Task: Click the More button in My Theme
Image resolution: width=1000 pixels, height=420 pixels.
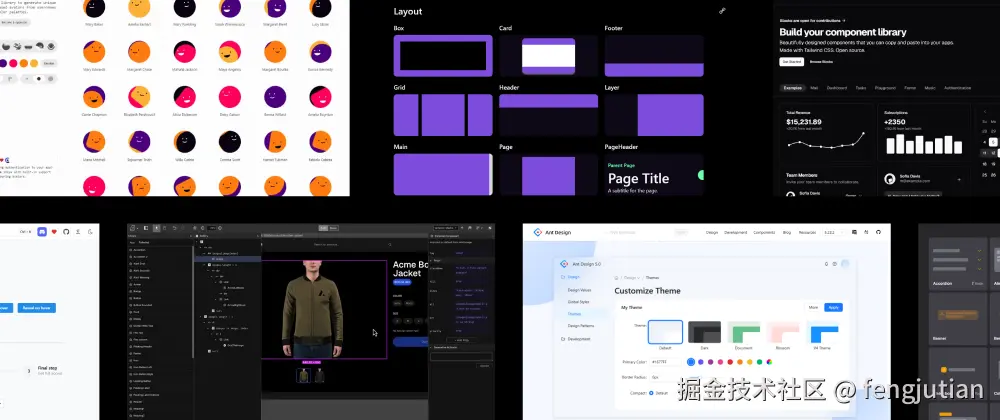Action: [813, 307]
